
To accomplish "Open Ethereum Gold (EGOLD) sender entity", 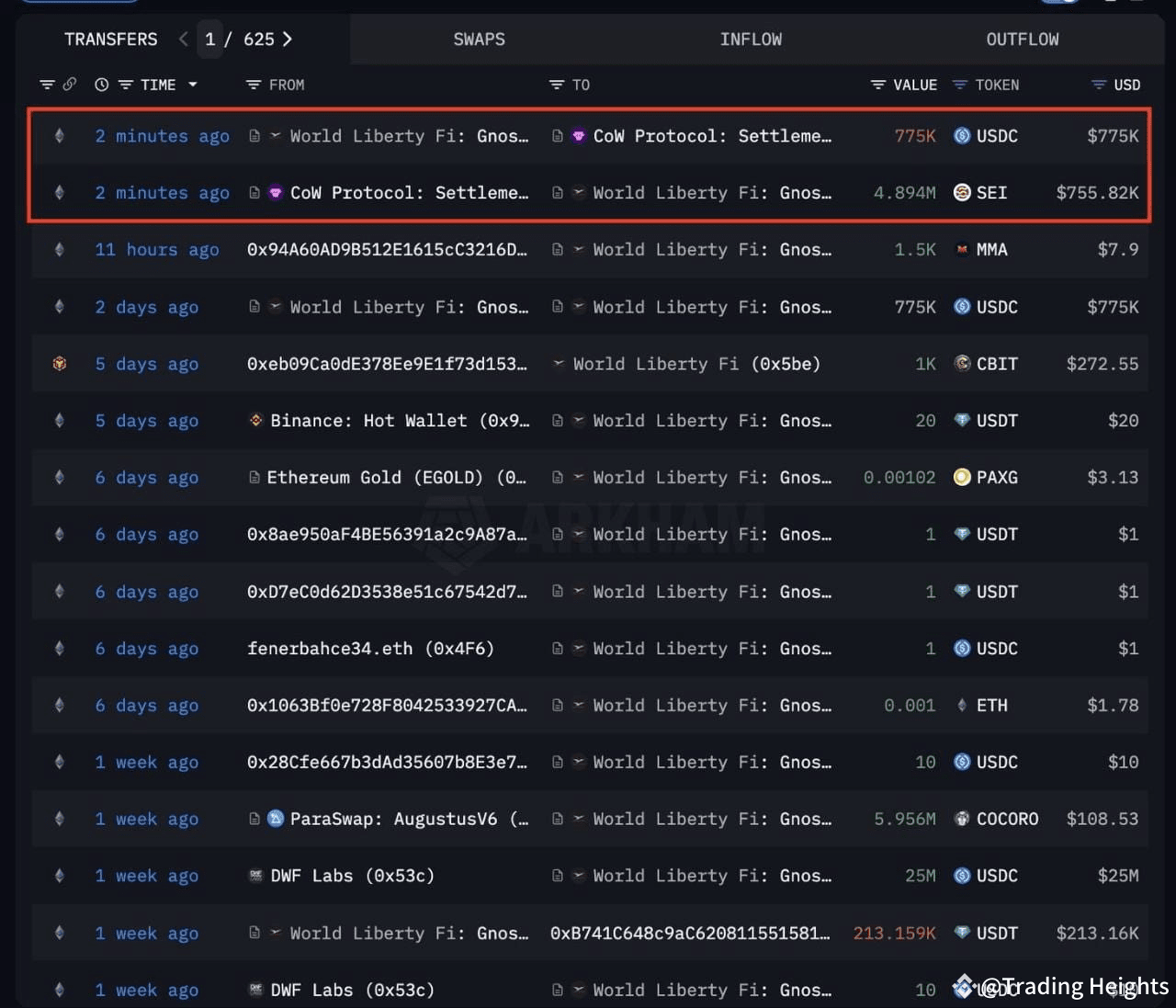I will pyautogui.click(x=396, y=478).
